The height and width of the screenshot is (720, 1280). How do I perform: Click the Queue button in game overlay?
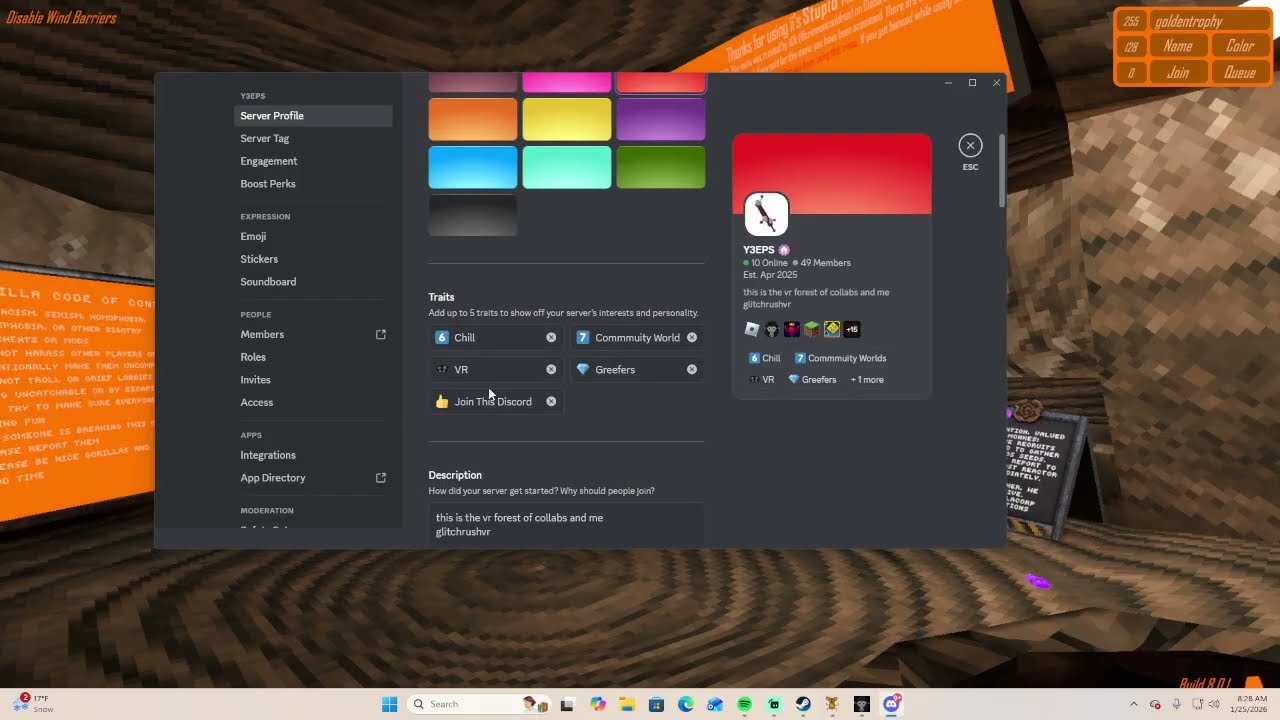tap(1240, 72)
